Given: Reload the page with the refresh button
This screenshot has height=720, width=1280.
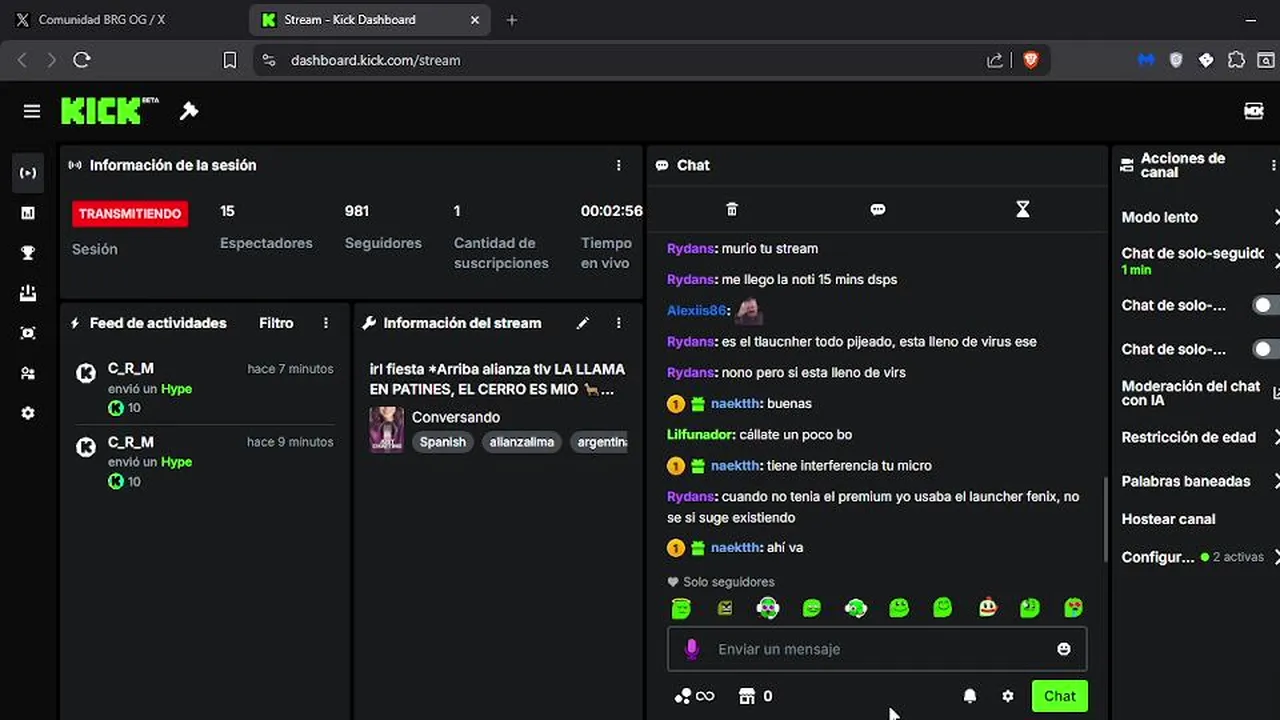Looking at the screenshot, I should [x=82, y=60].
